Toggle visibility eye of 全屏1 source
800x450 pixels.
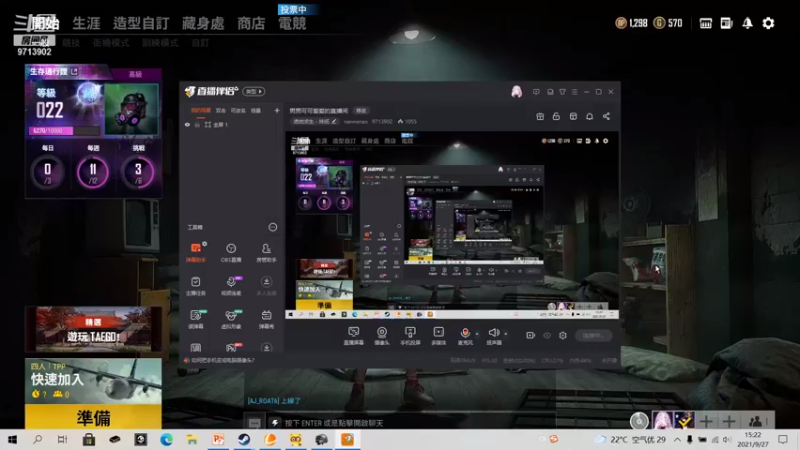pos(187,124)
